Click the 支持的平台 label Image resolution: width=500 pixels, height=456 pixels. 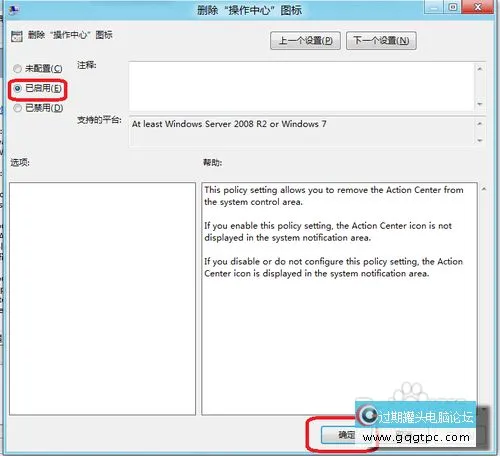point(99,120)
